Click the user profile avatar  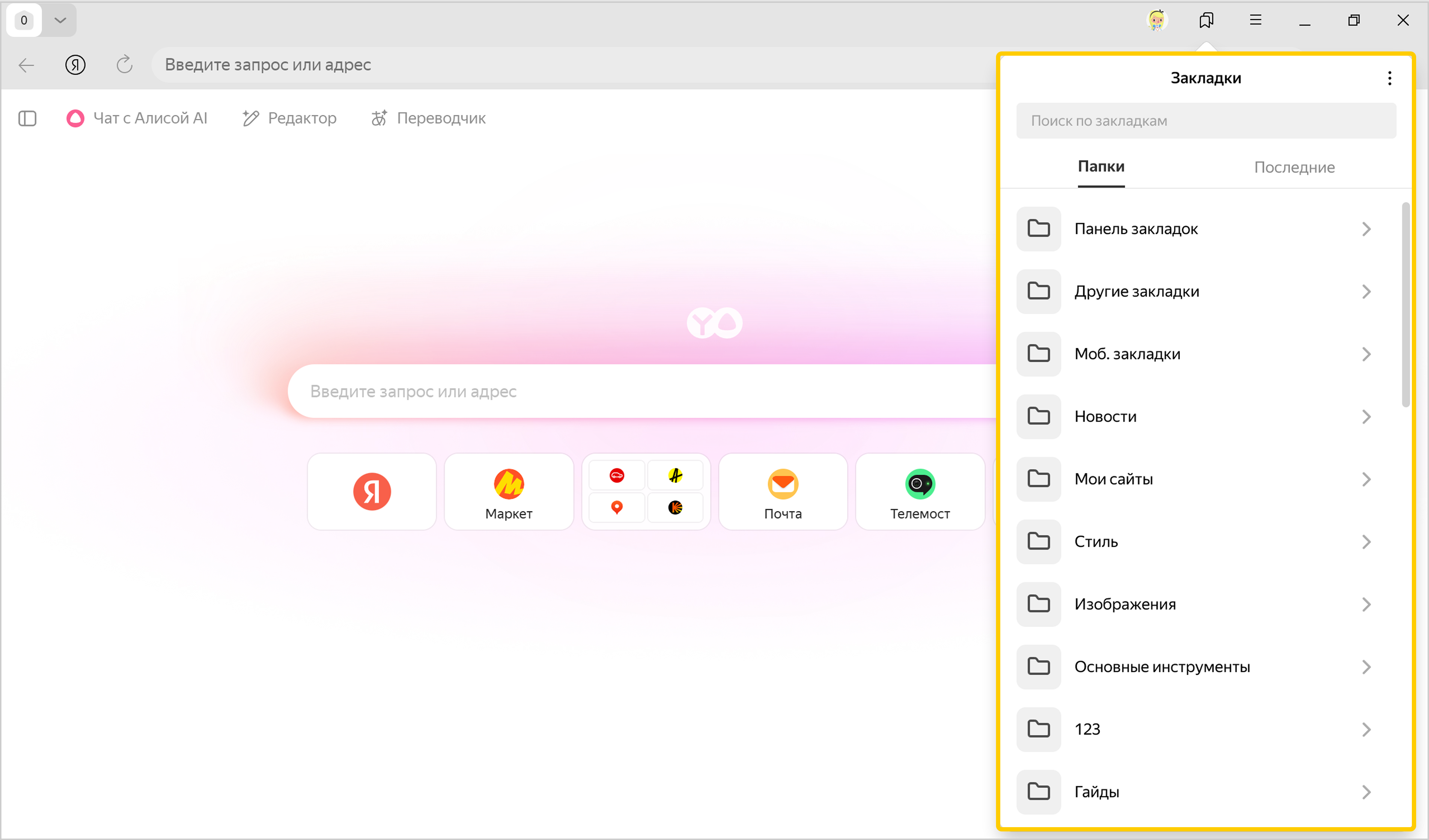point(1157,20)
